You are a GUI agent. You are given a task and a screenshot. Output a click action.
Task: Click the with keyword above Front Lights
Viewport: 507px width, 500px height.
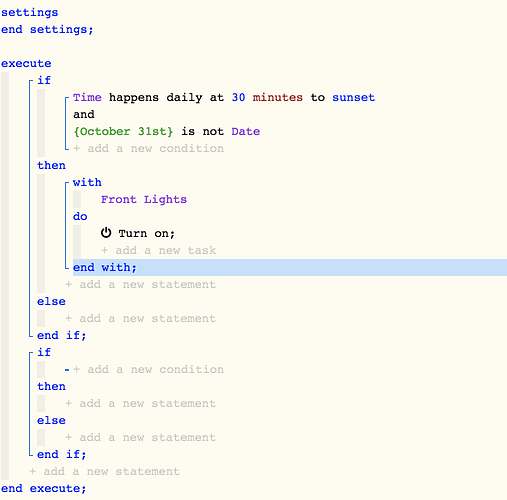coord(87,182)
